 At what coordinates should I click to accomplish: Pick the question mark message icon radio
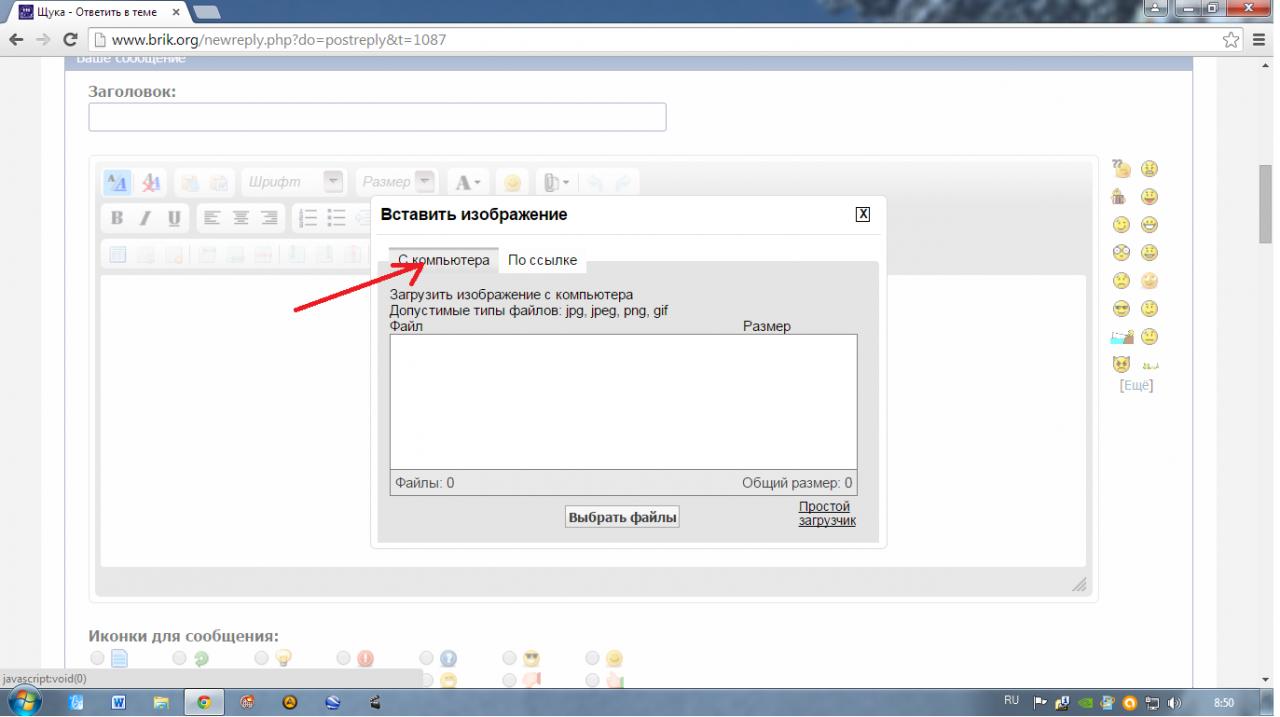[x=426, y=658]
